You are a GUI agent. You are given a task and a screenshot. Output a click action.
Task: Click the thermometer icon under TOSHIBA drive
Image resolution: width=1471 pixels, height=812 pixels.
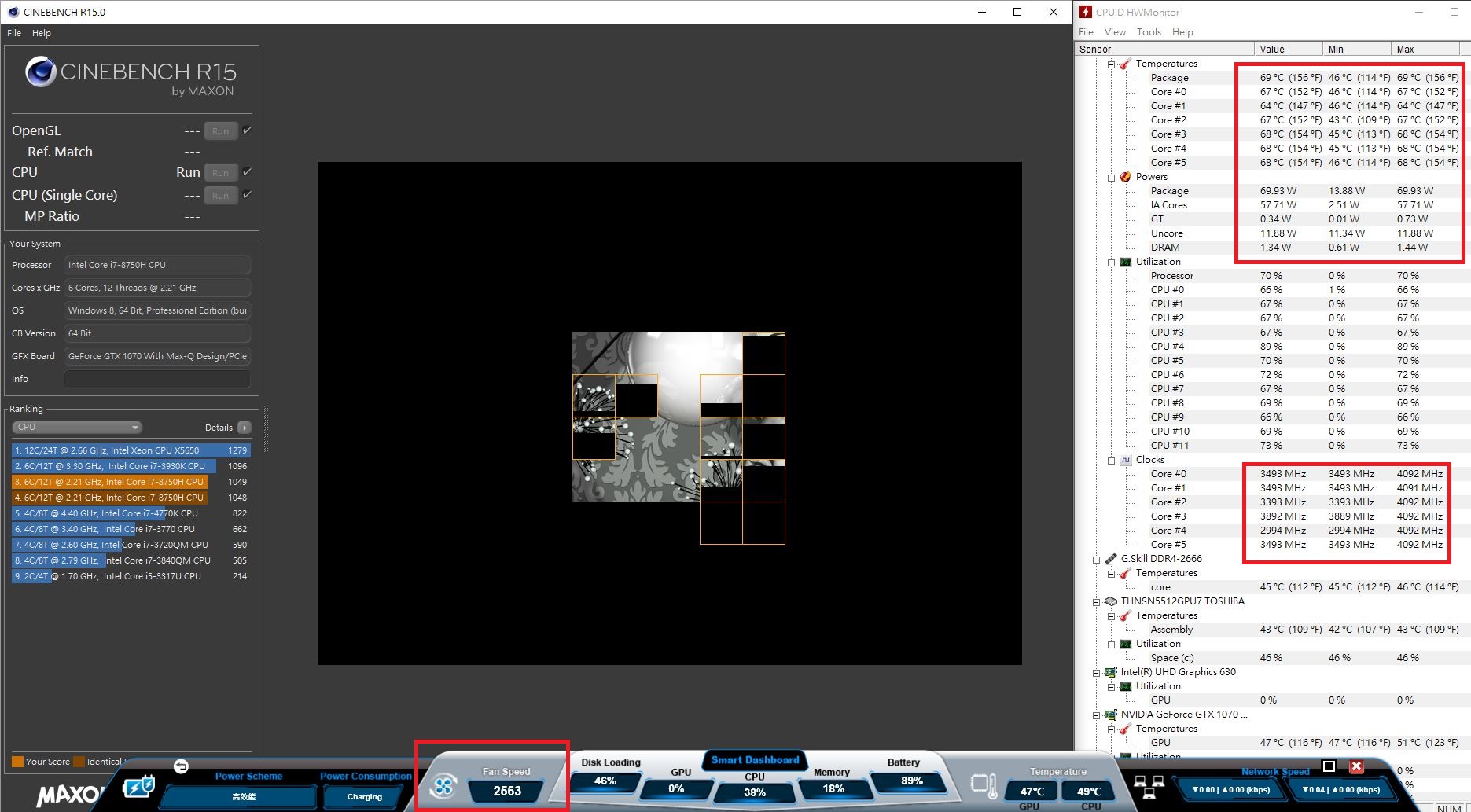(1125, 615)
